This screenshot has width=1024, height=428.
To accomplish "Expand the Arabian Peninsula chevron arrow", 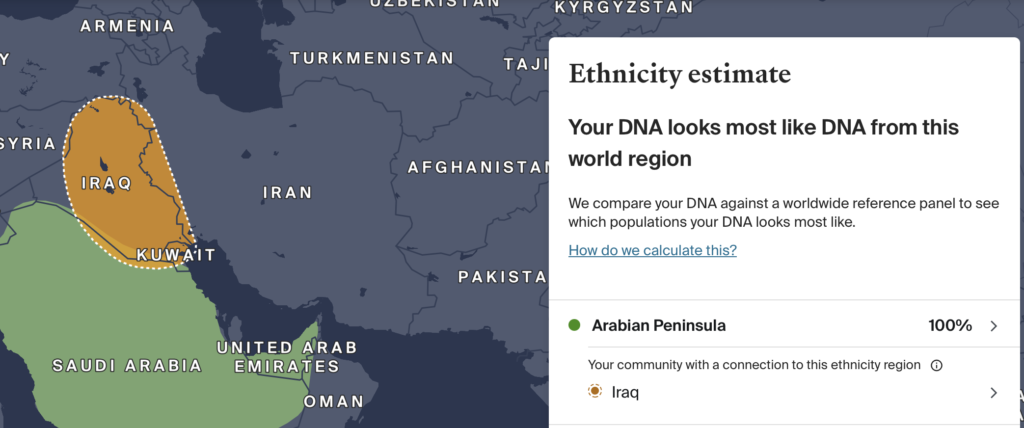I will click(994, 325).
